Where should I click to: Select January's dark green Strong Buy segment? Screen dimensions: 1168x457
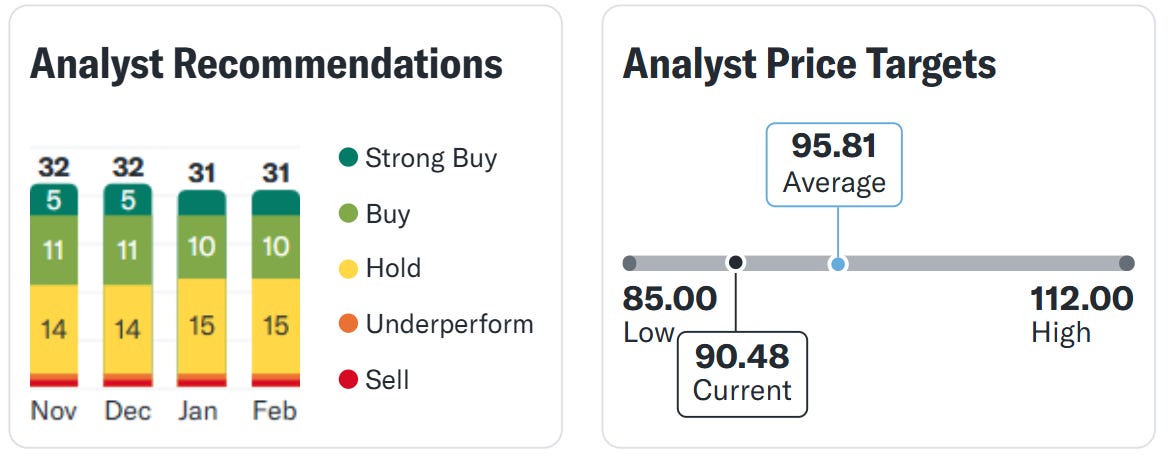click(x=202, y=203)
